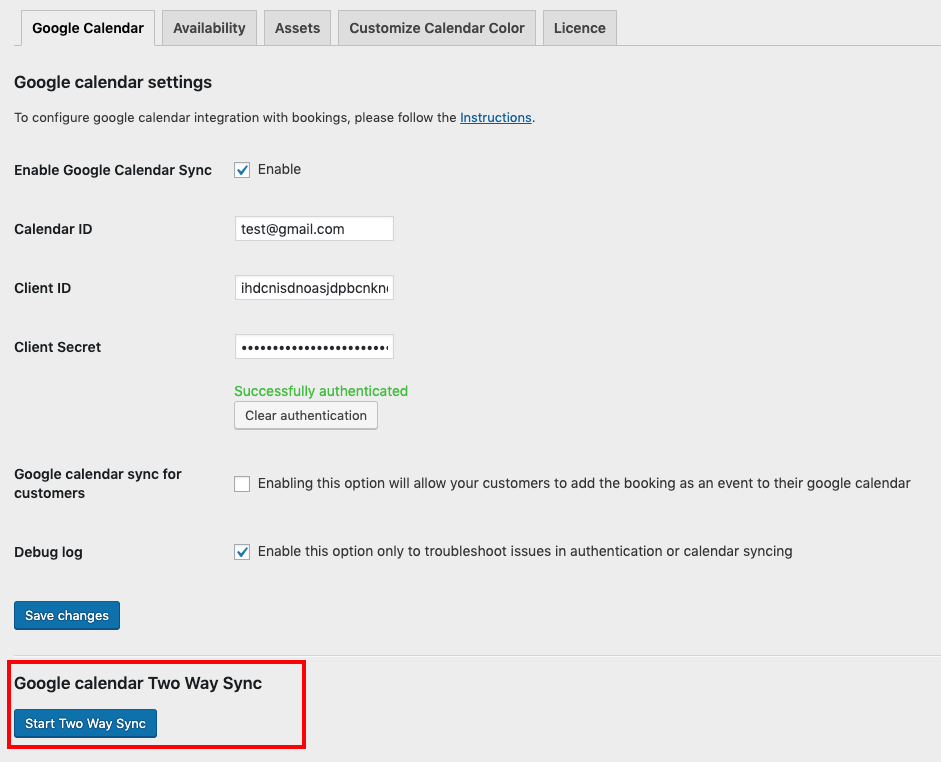
Task: Open the Assets tab
Action: coord(297,28)
